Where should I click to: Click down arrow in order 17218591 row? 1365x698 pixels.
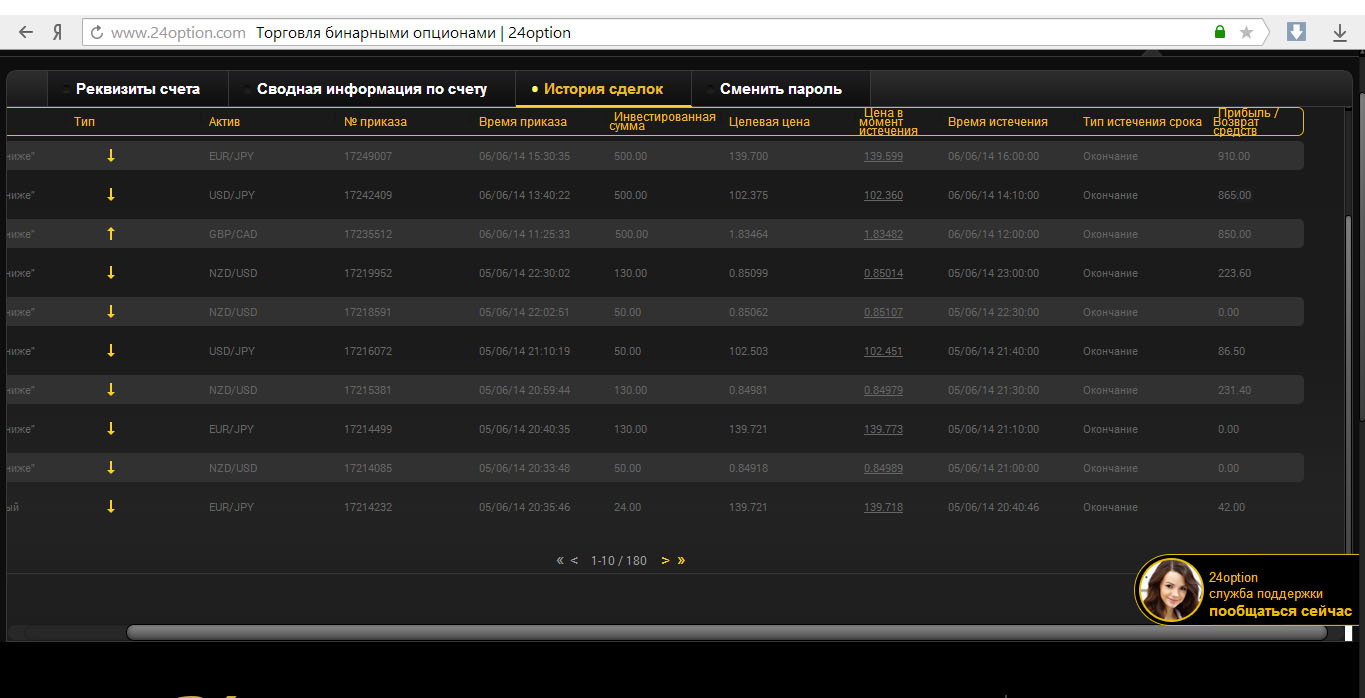click(111, 312)
